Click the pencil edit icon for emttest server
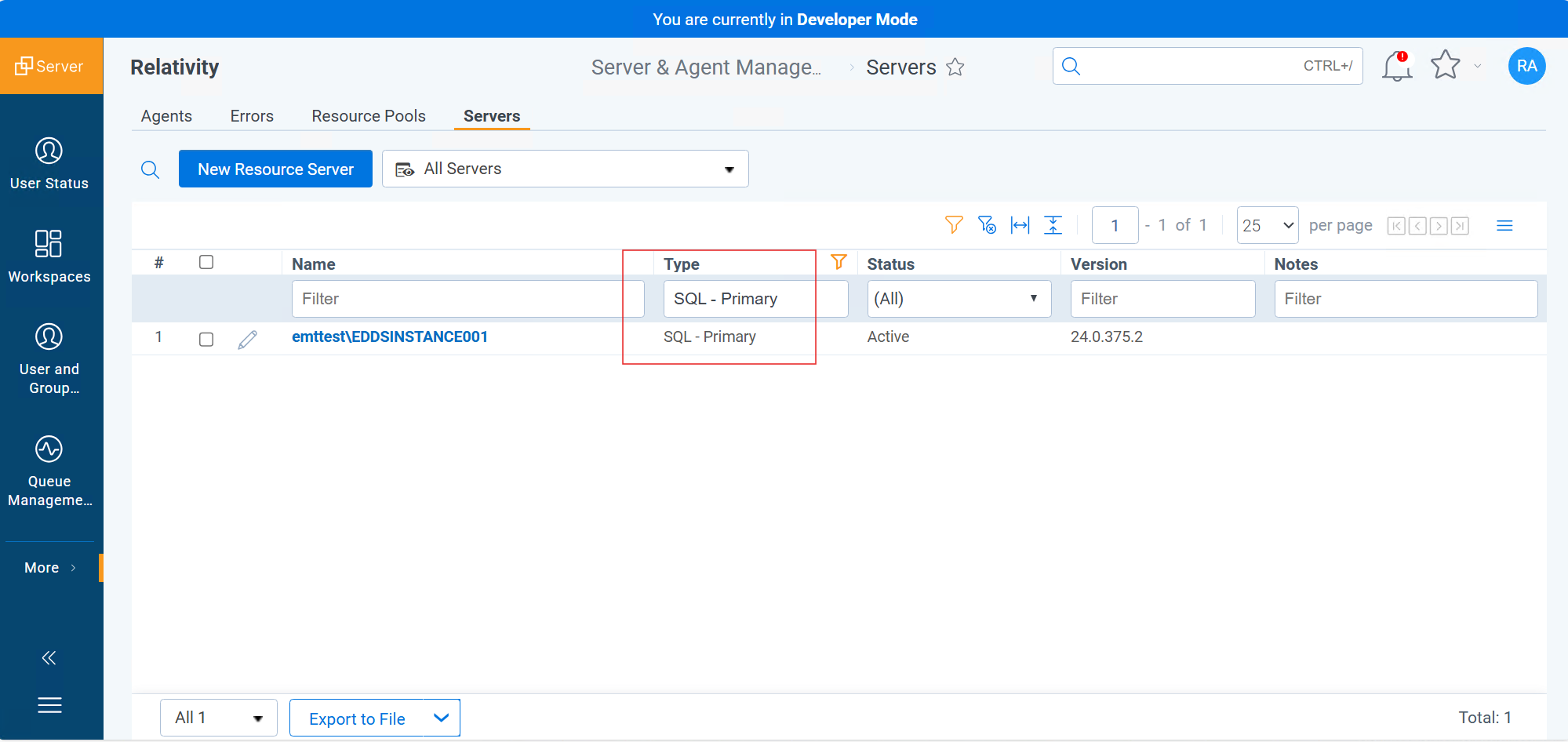This screenshot has width=1568, height=742. (x=247, y=340)
